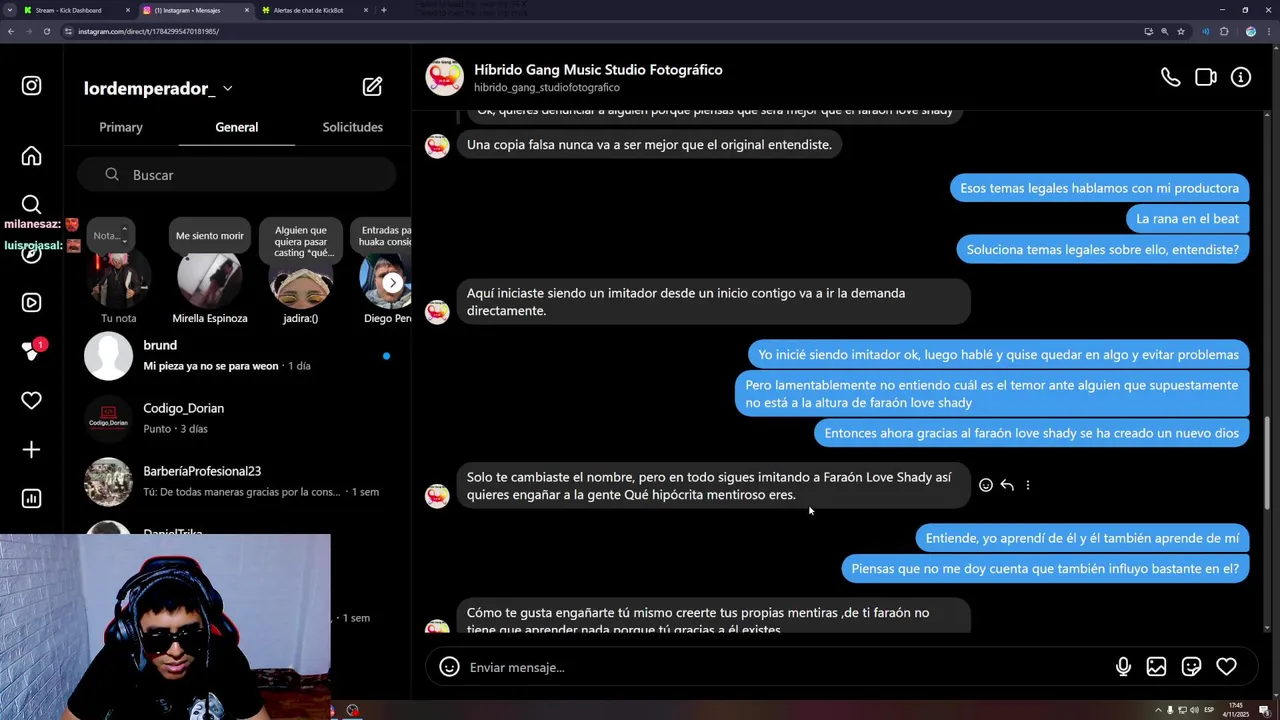Open the browser profile avatar
This screenshot has width=1280, height=720.
point(1250,31)
